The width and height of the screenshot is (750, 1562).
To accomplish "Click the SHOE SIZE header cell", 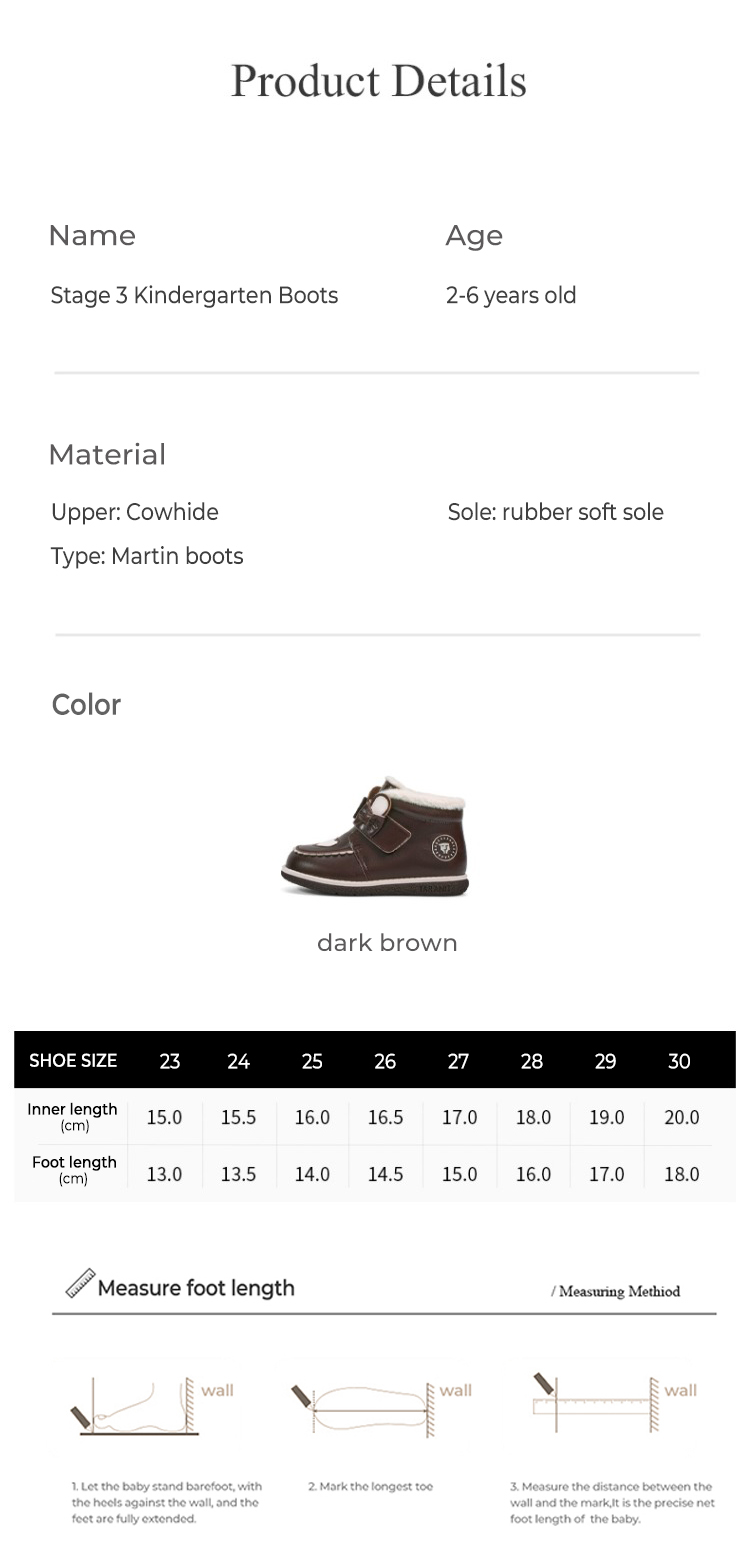I will click(x=73, y=1061).
